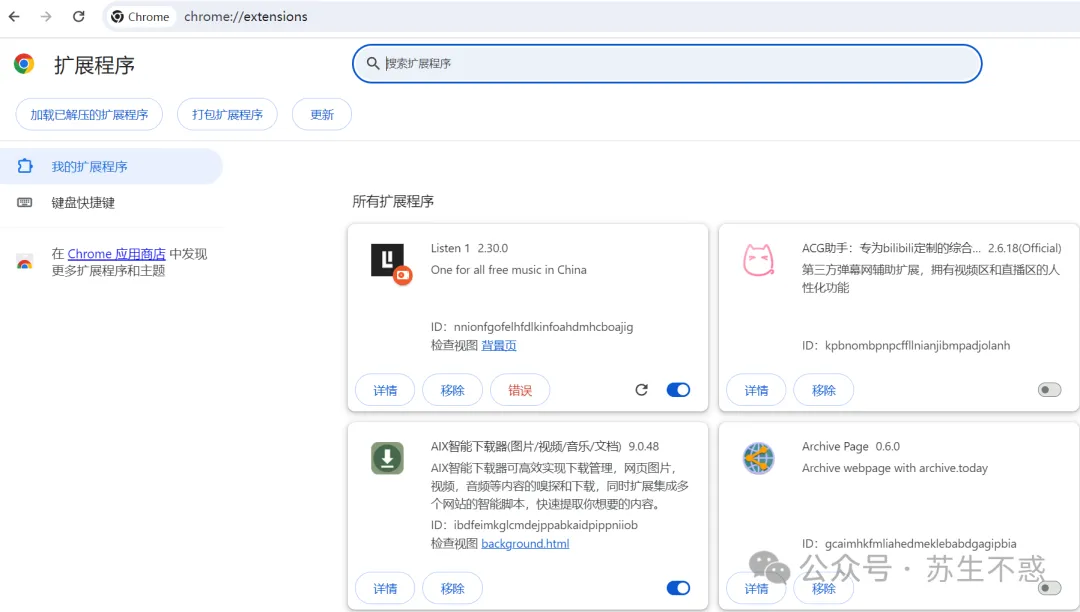The height and width of the screenshot is (612, 1080).
Task: Open the 背景页 inspect view link
Action: 499,346
